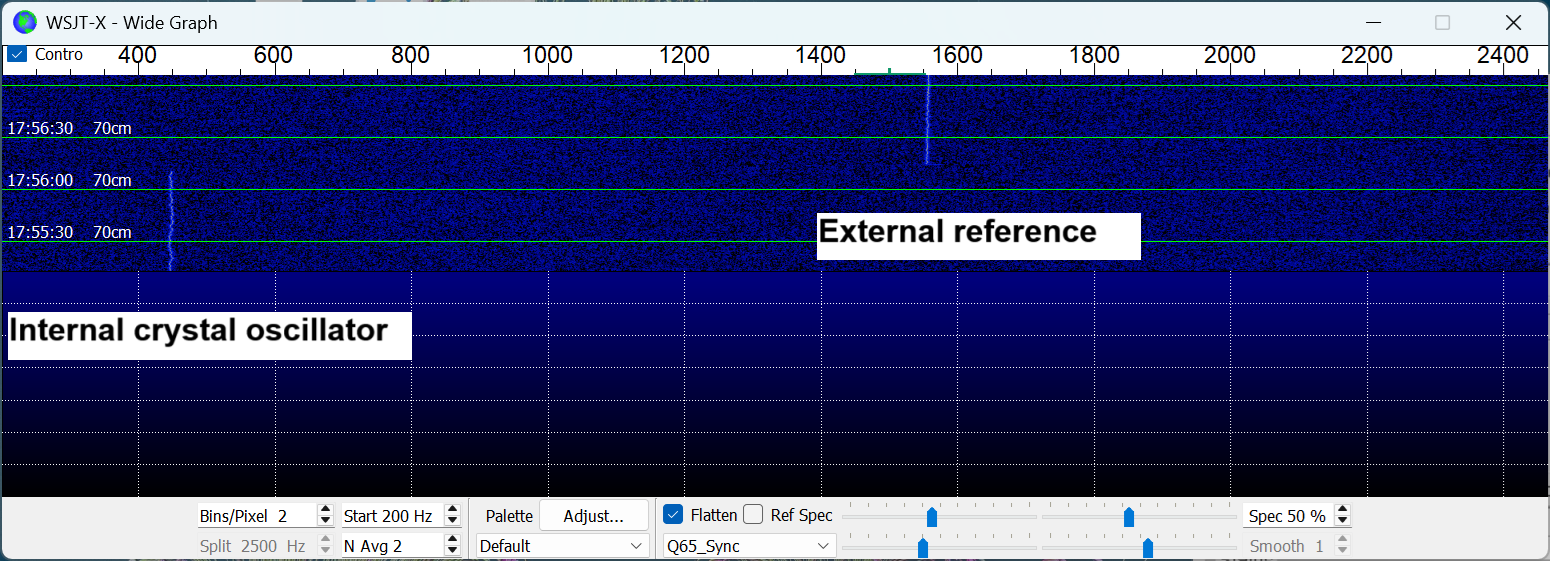Raise Start 200 Hz with up arrow
The height and width of the screenshot is (564, 1550).
click(452, 510)
